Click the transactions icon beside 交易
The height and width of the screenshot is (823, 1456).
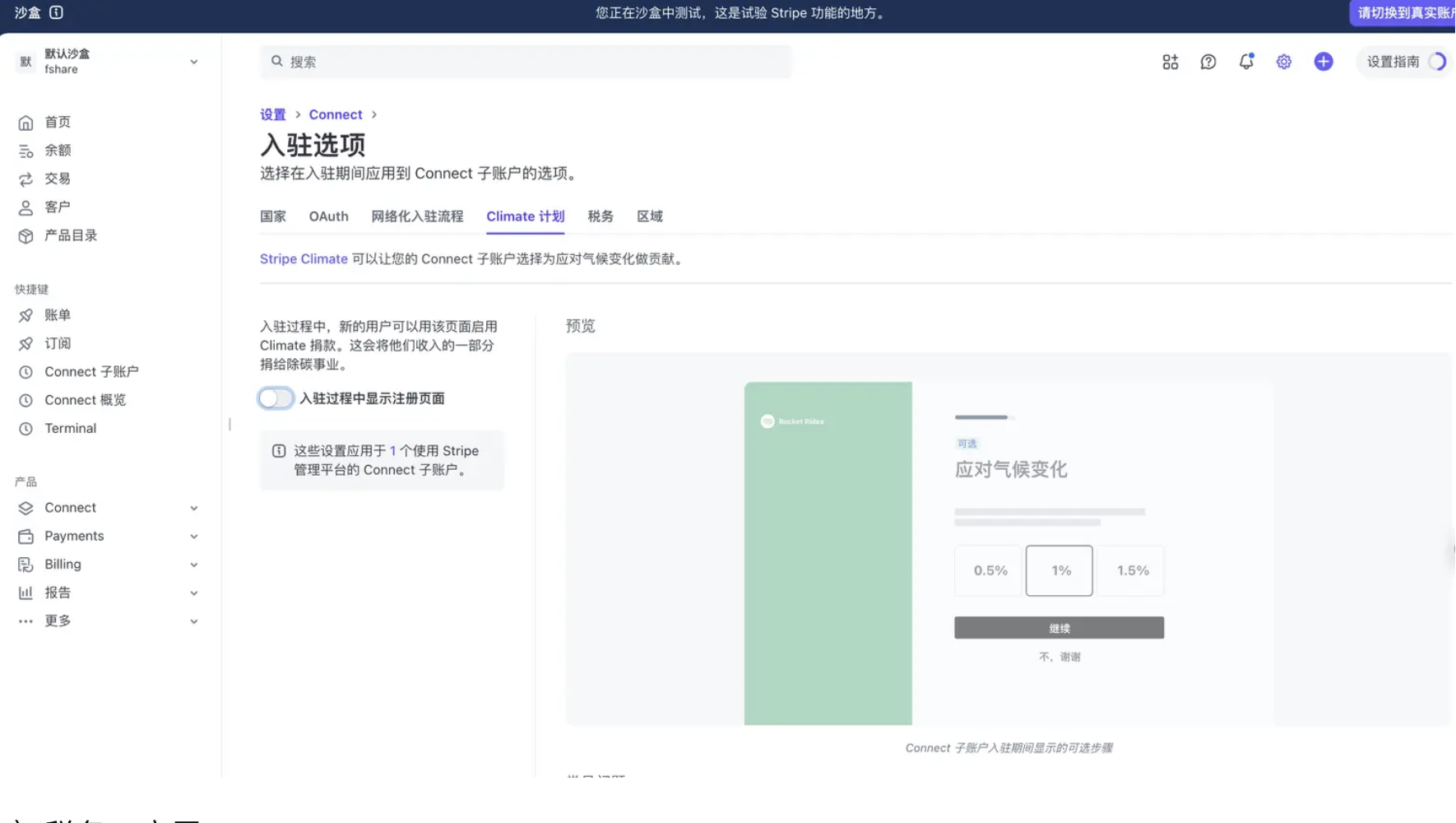tap(26, 179)
